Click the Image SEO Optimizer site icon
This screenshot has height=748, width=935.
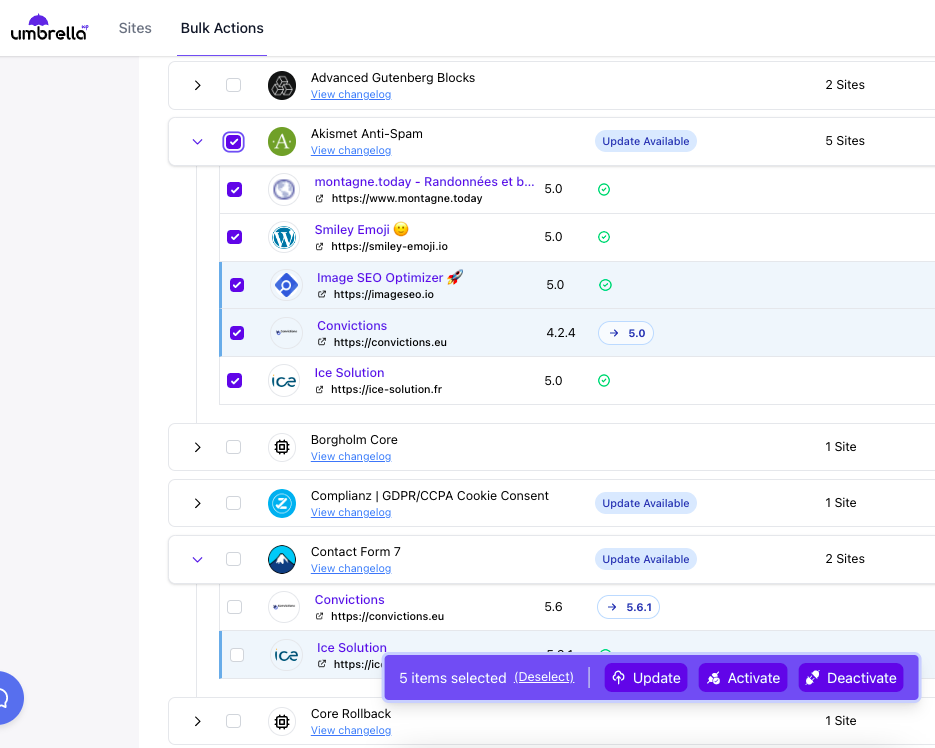[x=286, y=285]
